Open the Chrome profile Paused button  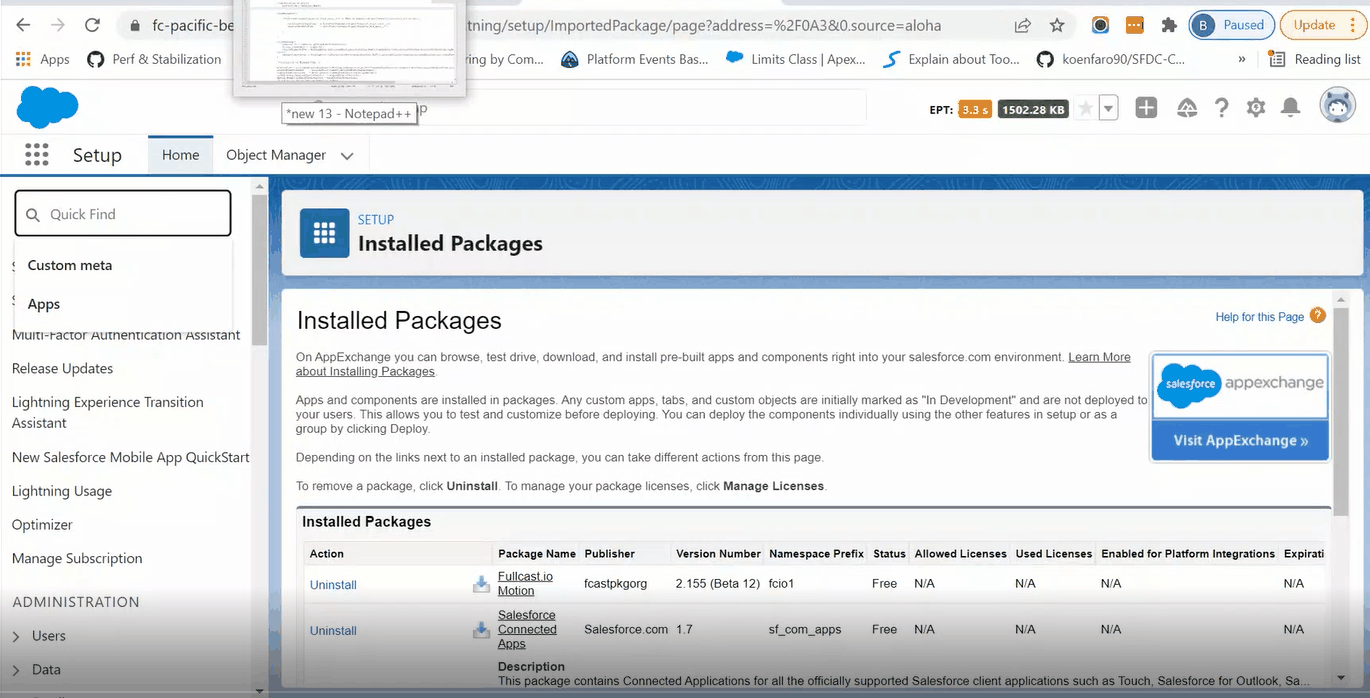(x=1230, y=25)
